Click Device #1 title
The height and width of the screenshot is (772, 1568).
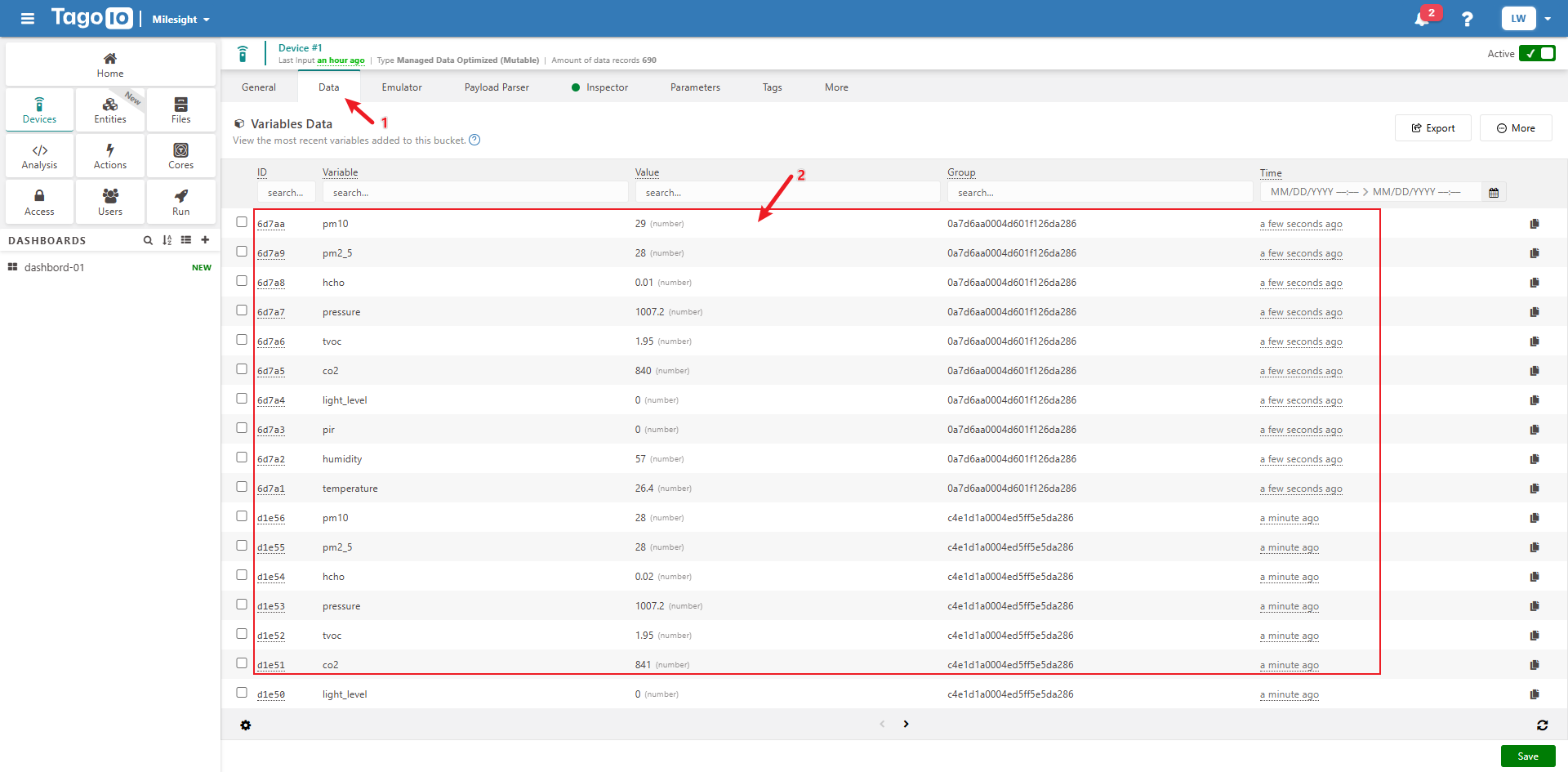[301, 48]
